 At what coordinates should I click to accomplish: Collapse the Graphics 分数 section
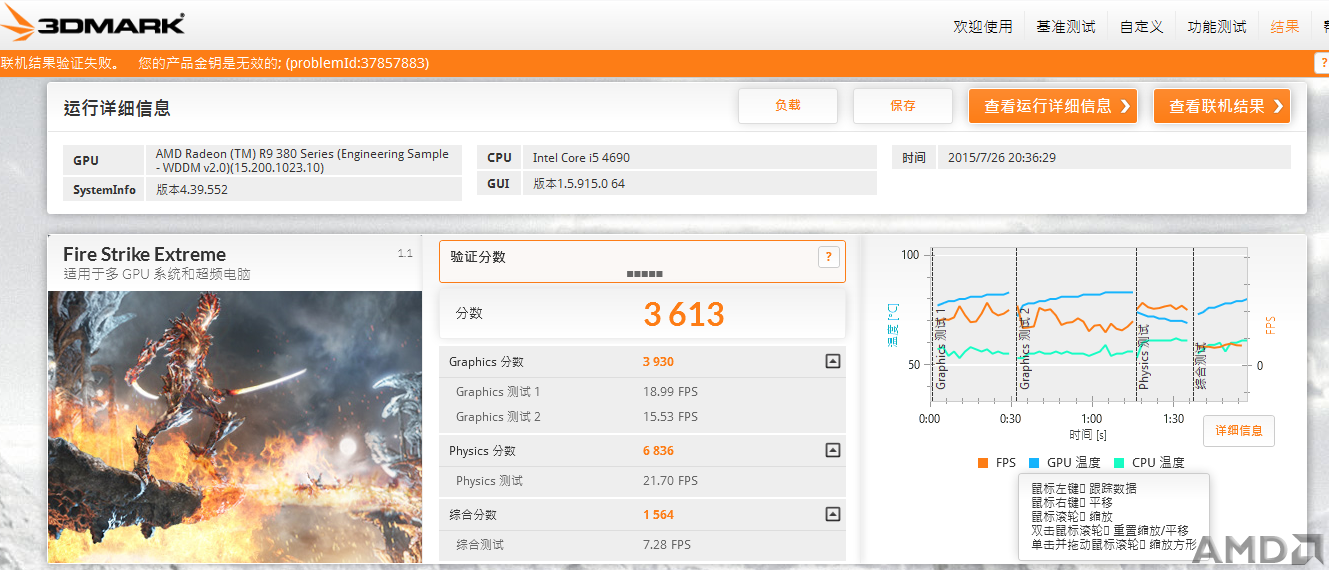tap(832, 361)
